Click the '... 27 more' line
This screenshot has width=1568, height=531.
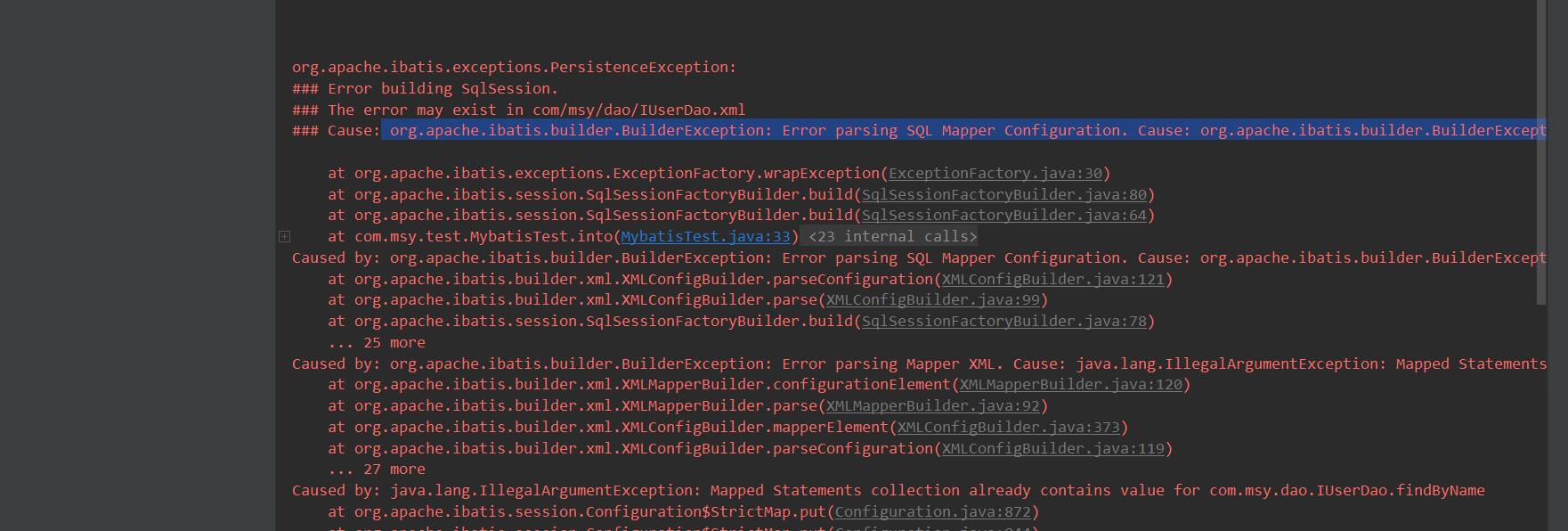coord(377,469)
